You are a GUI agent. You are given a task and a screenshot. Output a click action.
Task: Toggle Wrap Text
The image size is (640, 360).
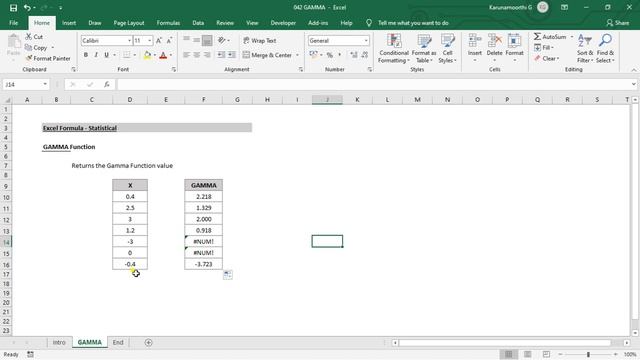(x=260, y=41)
